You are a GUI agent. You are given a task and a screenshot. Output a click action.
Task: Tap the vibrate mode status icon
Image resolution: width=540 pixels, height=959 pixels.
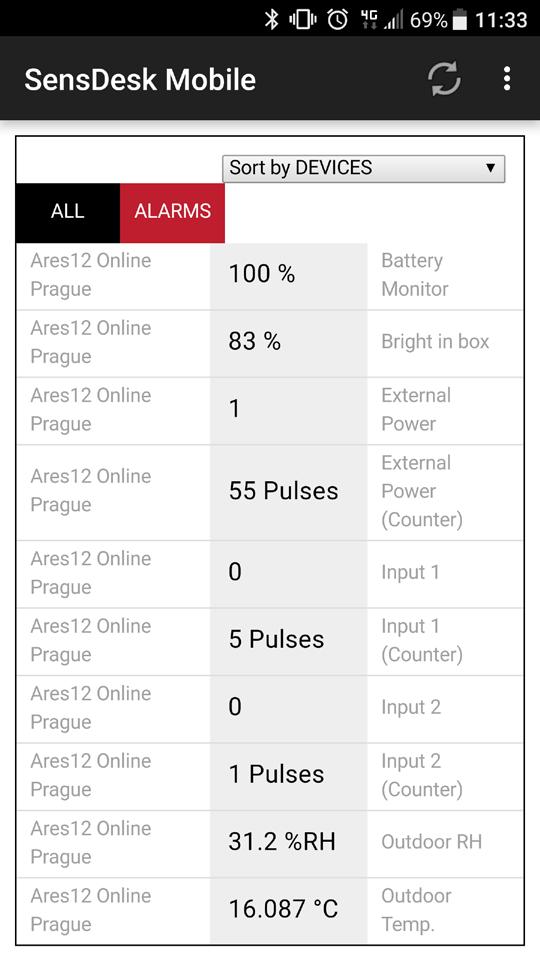(x=303, y=20)
